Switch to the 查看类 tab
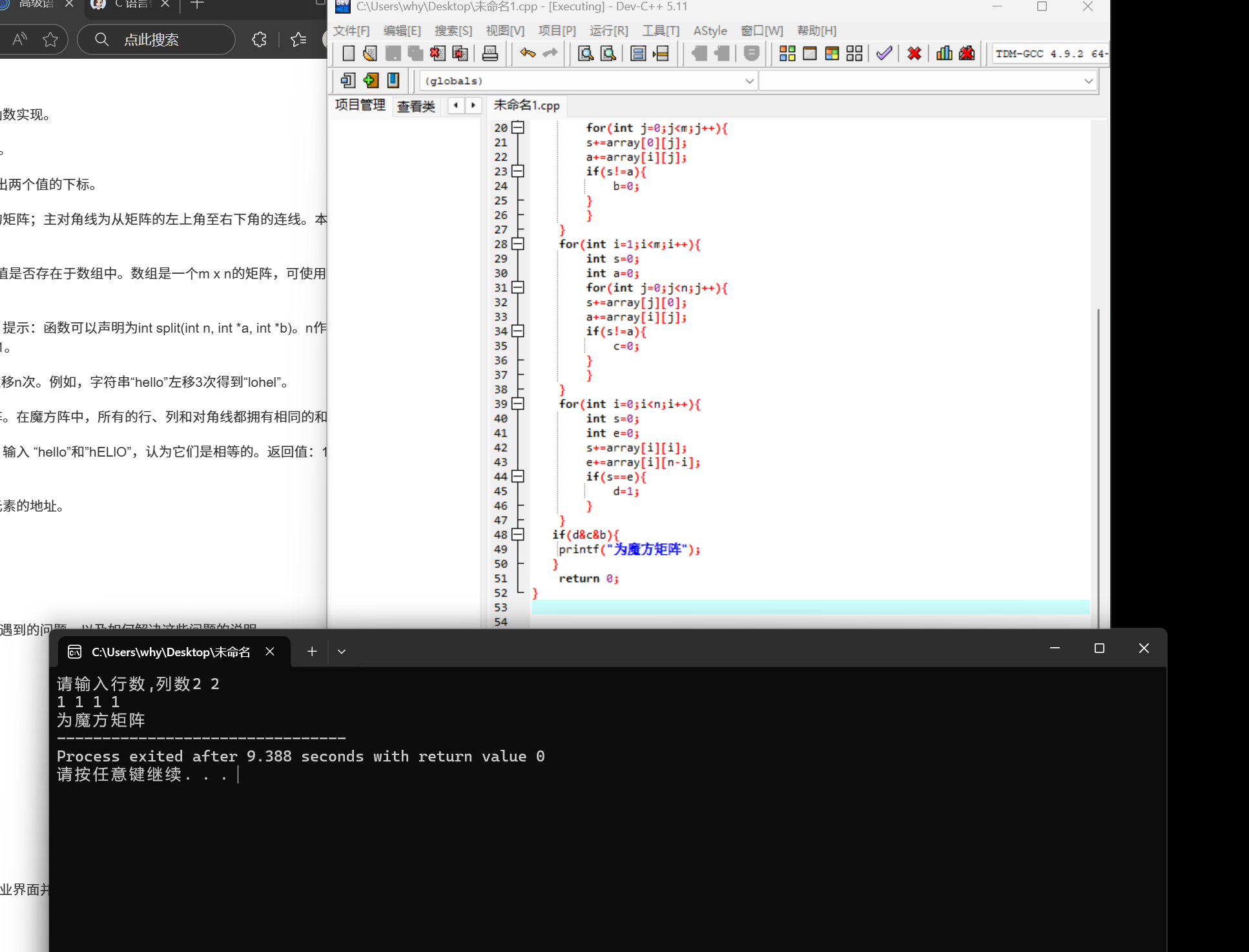This screenshot has height=952, width=1249. click(416, 106)
